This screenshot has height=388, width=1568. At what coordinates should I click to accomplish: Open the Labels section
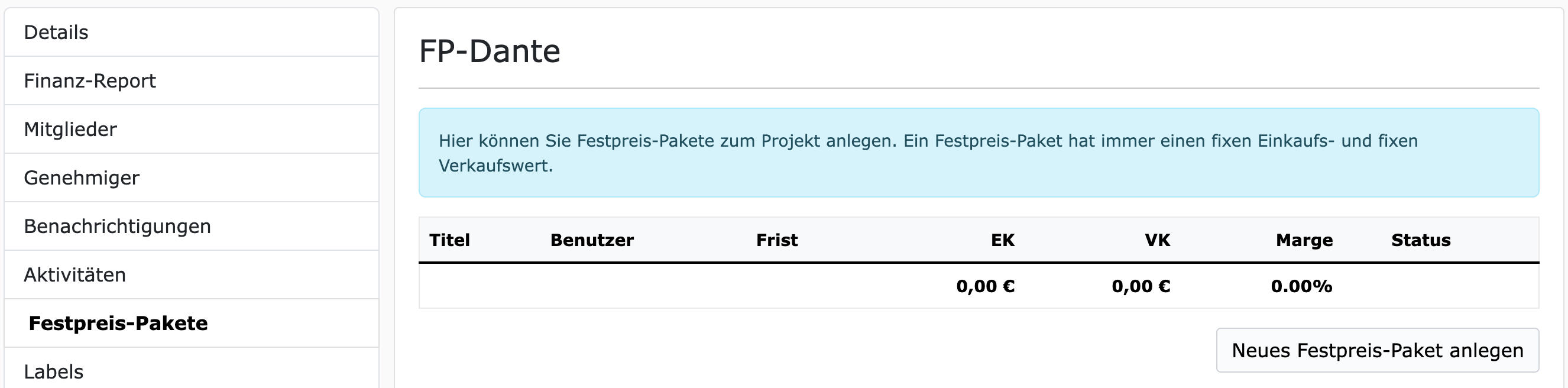click(54, 370)
